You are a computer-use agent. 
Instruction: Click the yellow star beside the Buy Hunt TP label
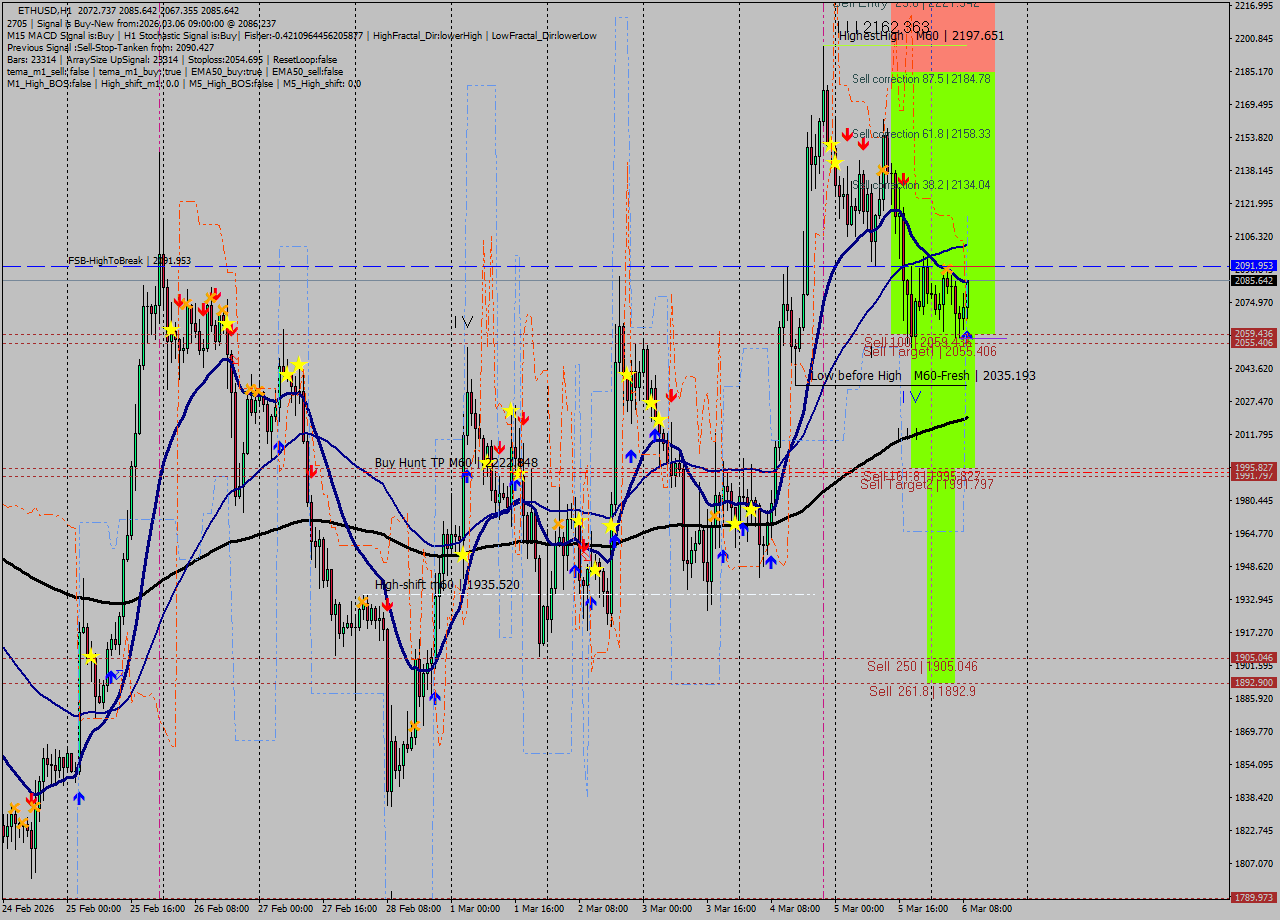(487, 461)
